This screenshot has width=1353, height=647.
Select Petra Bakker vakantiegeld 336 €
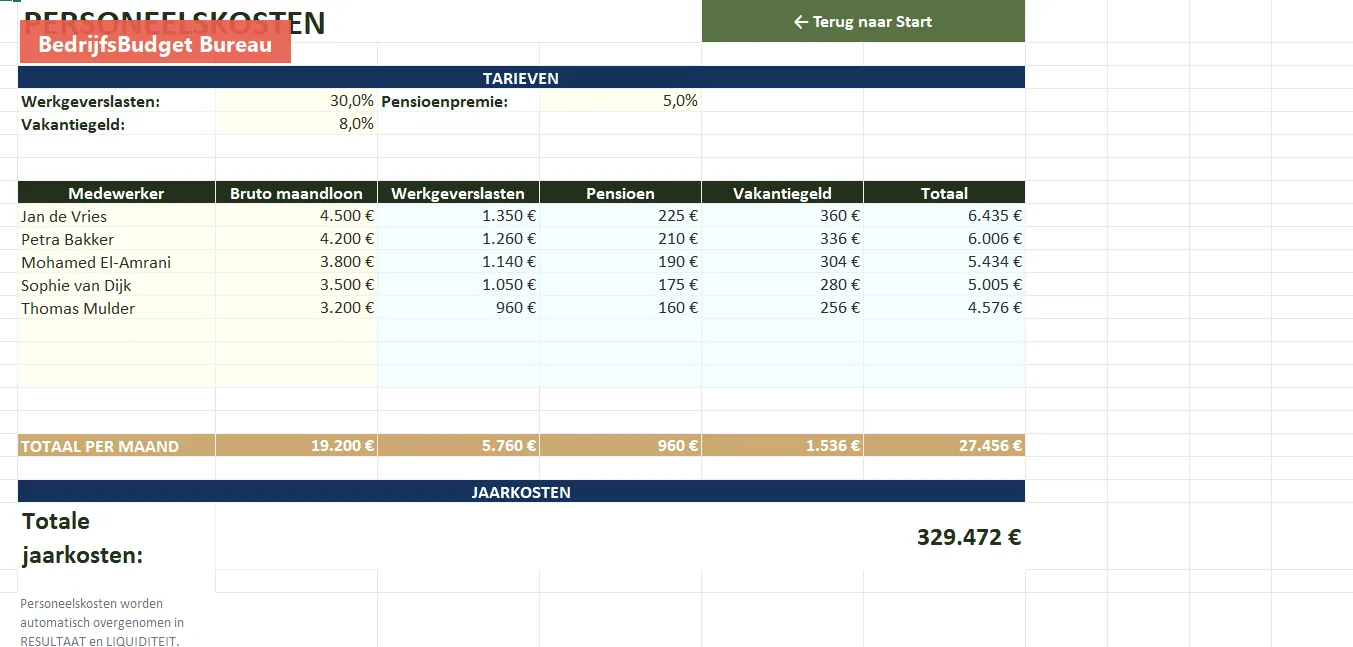point(783,239)
